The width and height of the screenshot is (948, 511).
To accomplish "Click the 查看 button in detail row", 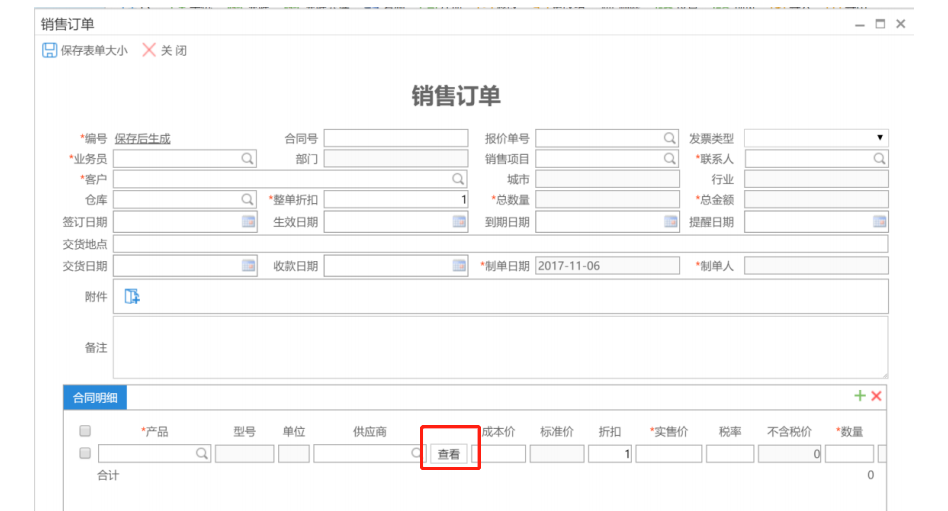I will point(449,454).
